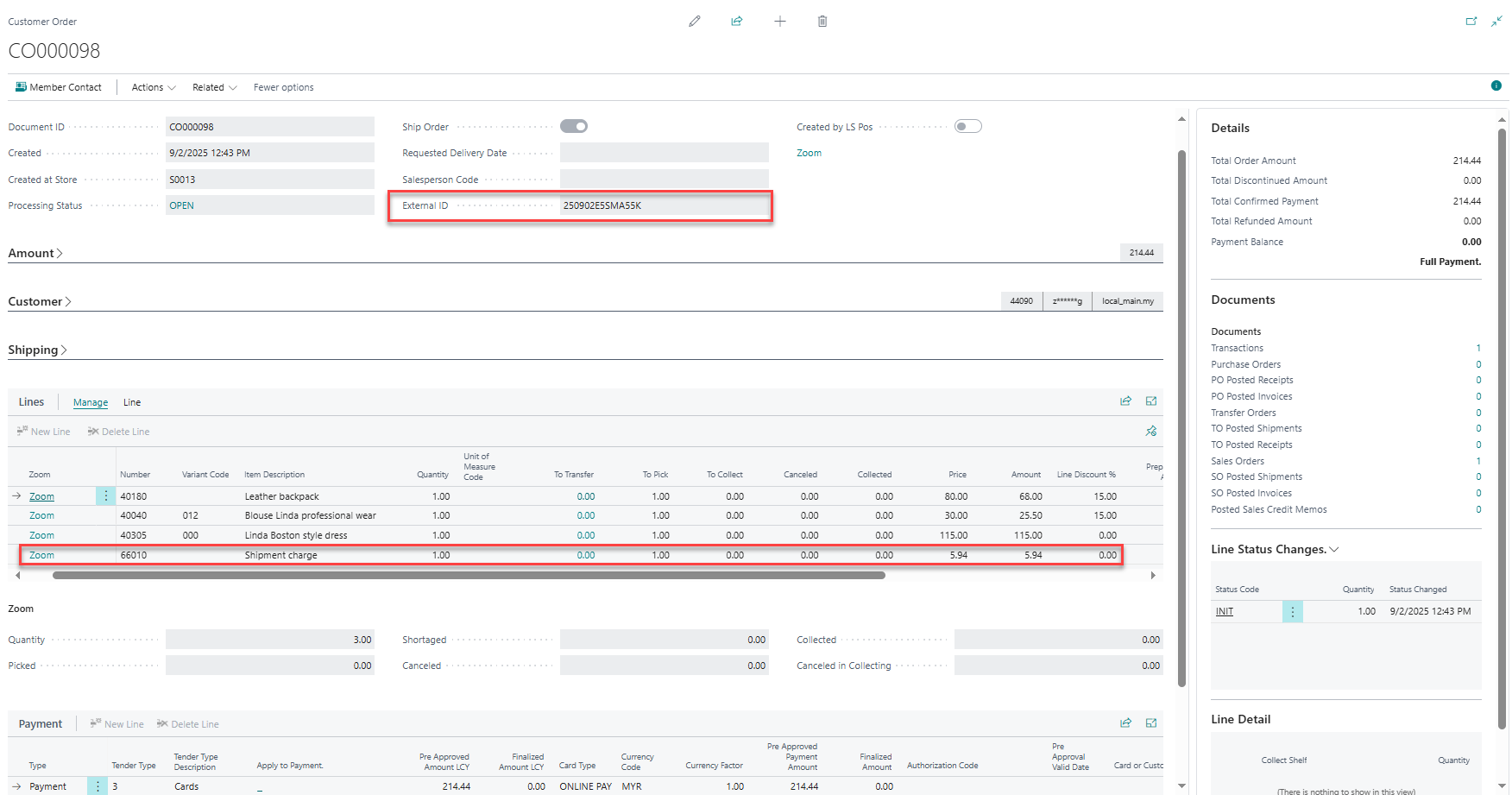Image resolution: width=1512 pixels, height=795 pixels.
Task: Toggle the Ship Order switch
Action: (574, 127)
